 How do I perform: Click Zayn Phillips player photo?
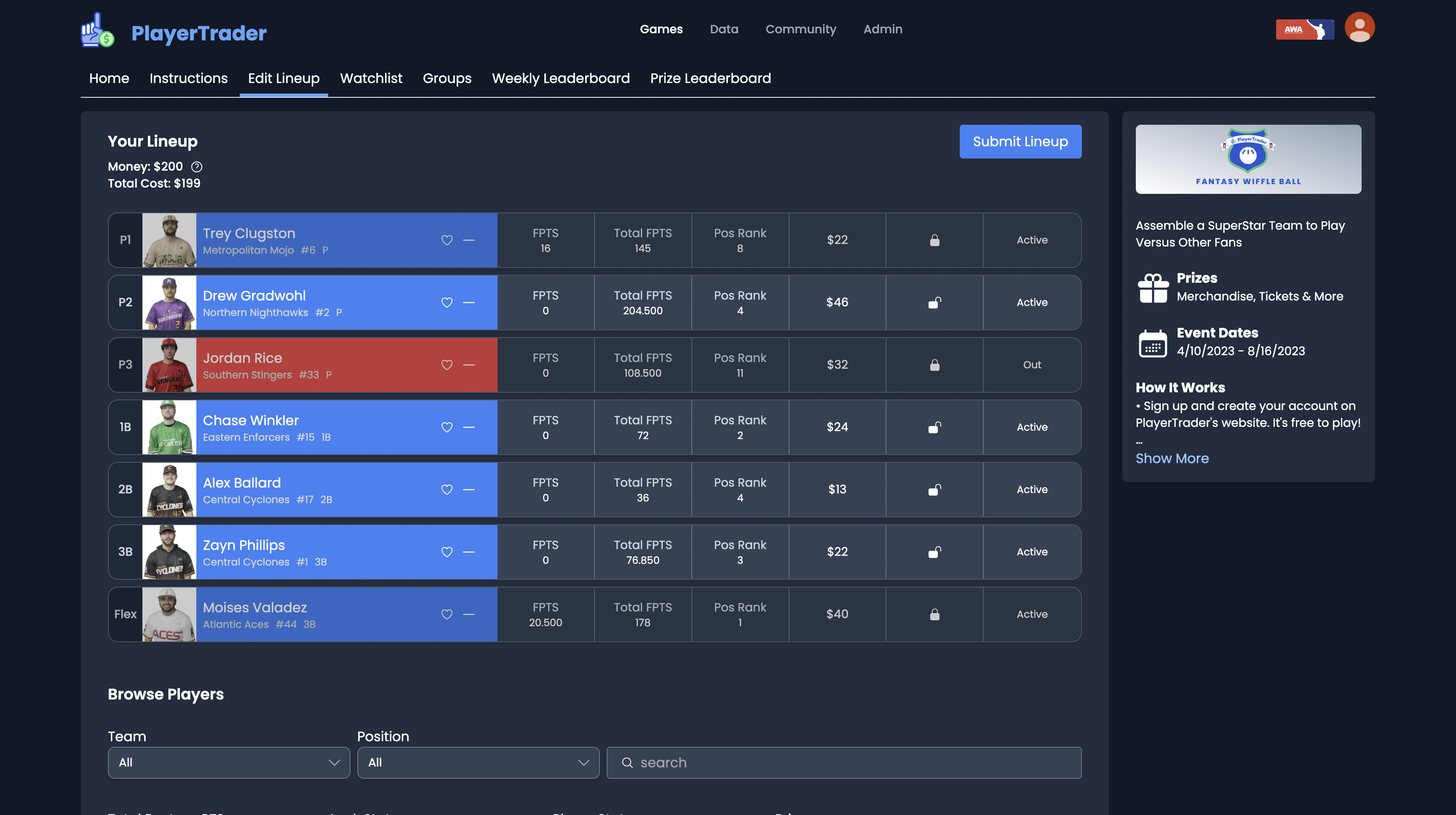tap(169, 552)
